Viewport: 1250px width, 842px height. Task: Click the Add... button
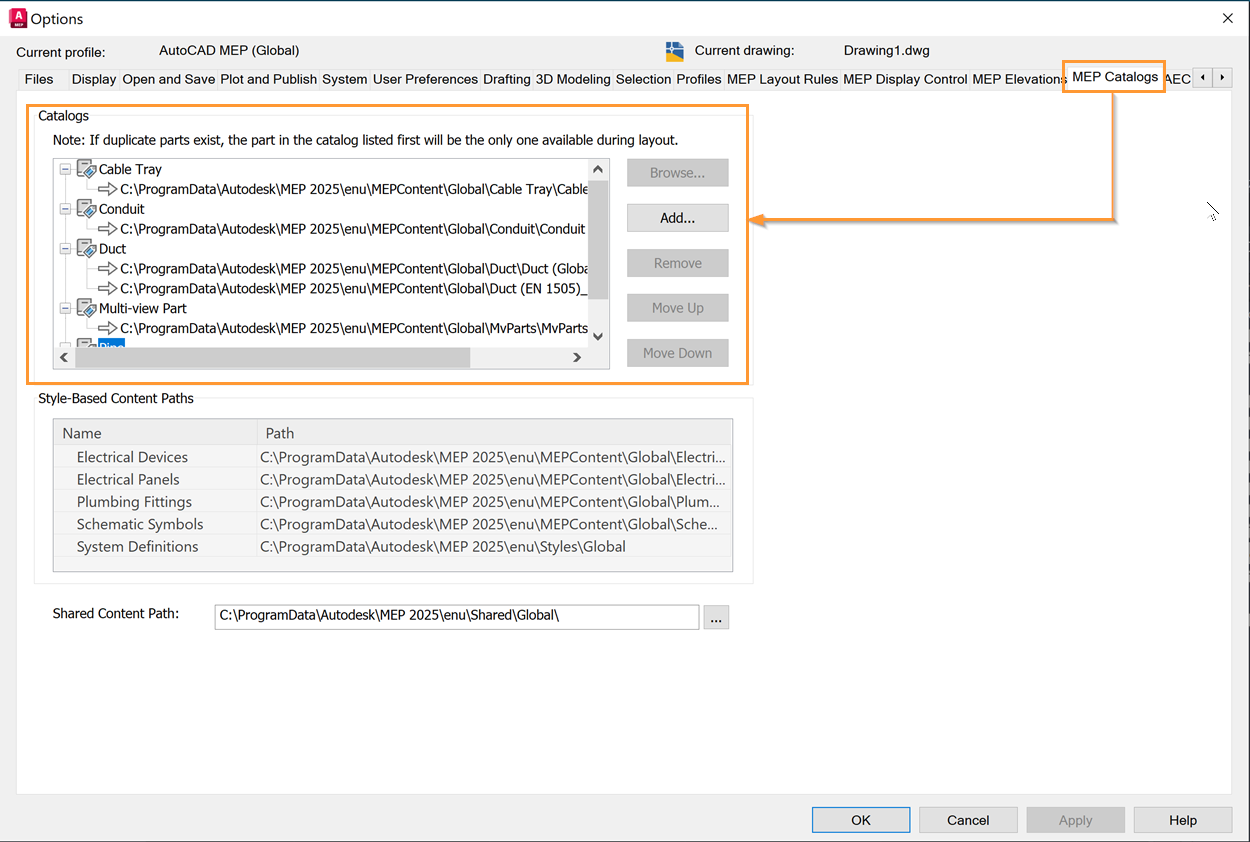click(677, 218)
